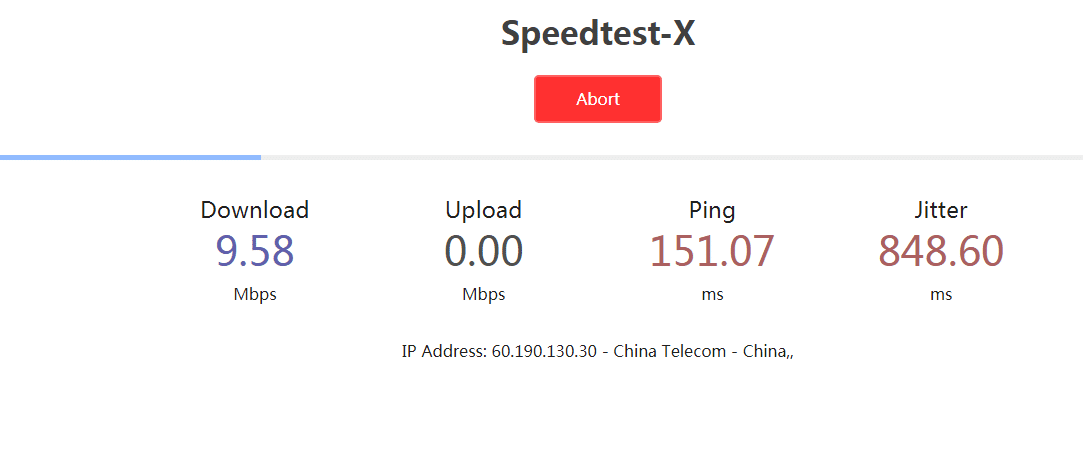Click the Jitter label
Viewport: 1083px width, 454px height.
[941, 210]
